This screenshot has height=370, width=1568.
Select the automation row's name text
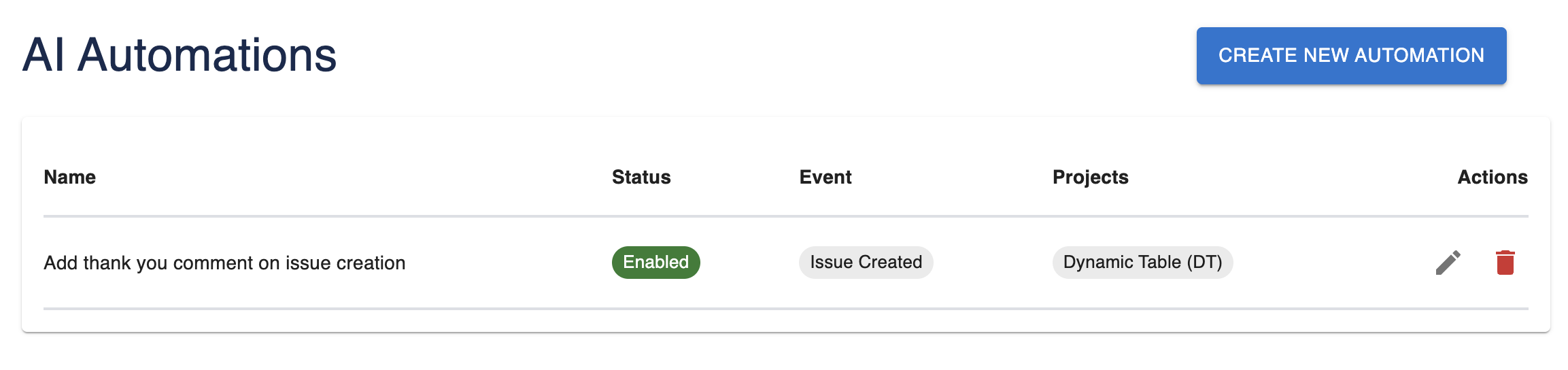coord(224,263)
